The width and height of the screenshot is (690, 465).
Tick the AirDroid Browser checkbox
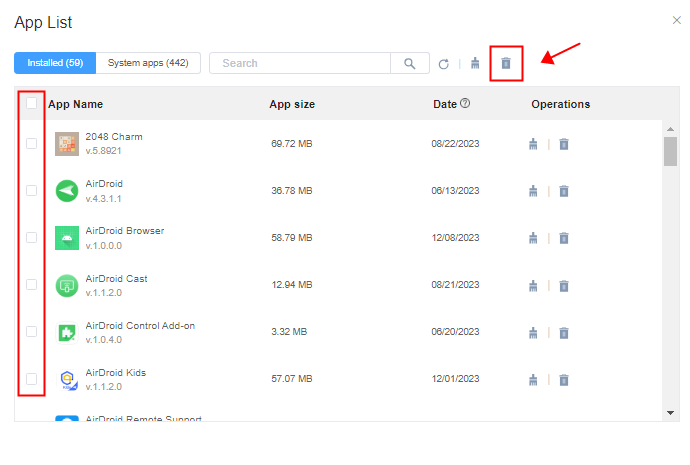point(31,238)
